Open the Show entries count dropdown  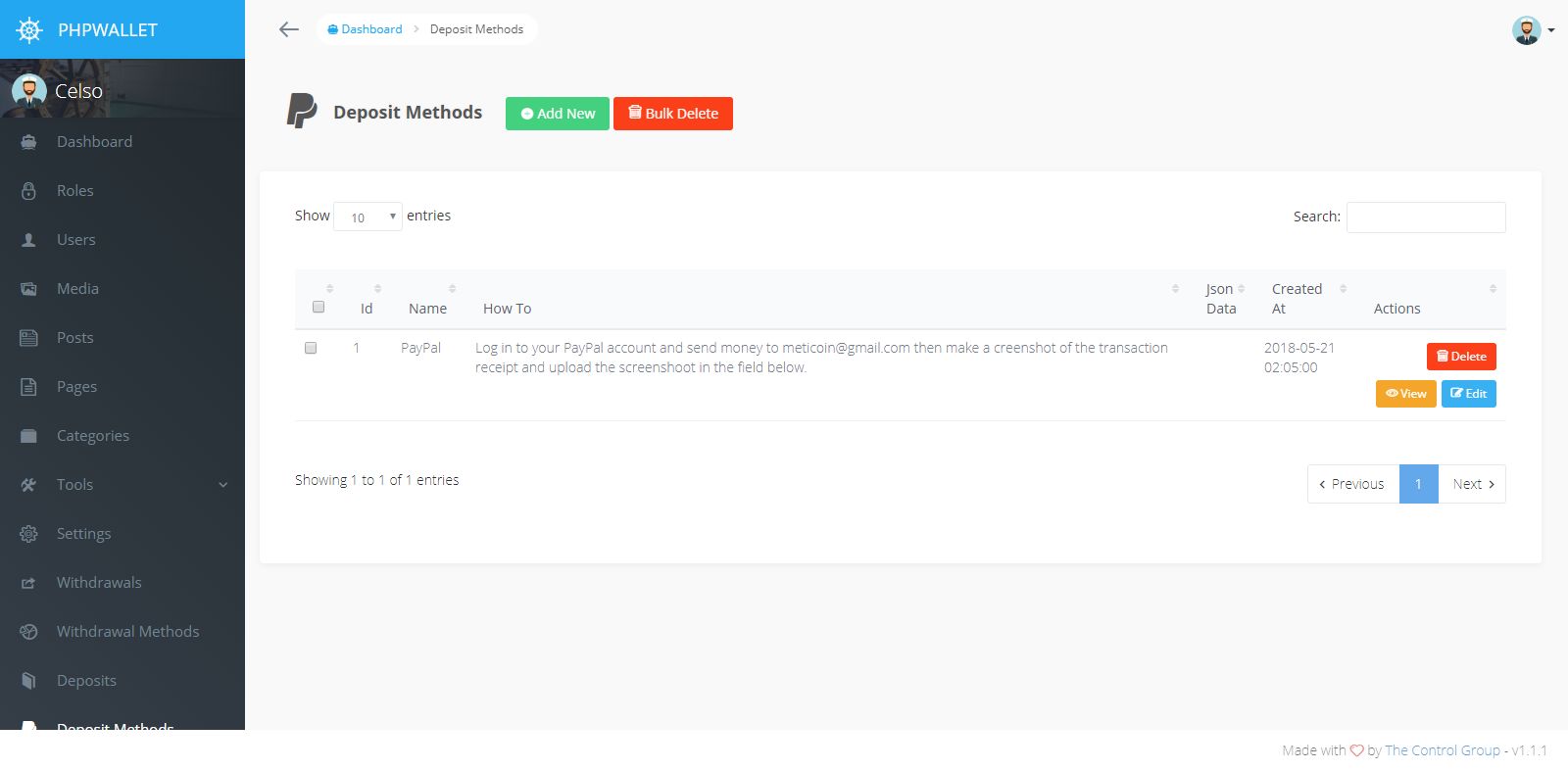(367, 217)
